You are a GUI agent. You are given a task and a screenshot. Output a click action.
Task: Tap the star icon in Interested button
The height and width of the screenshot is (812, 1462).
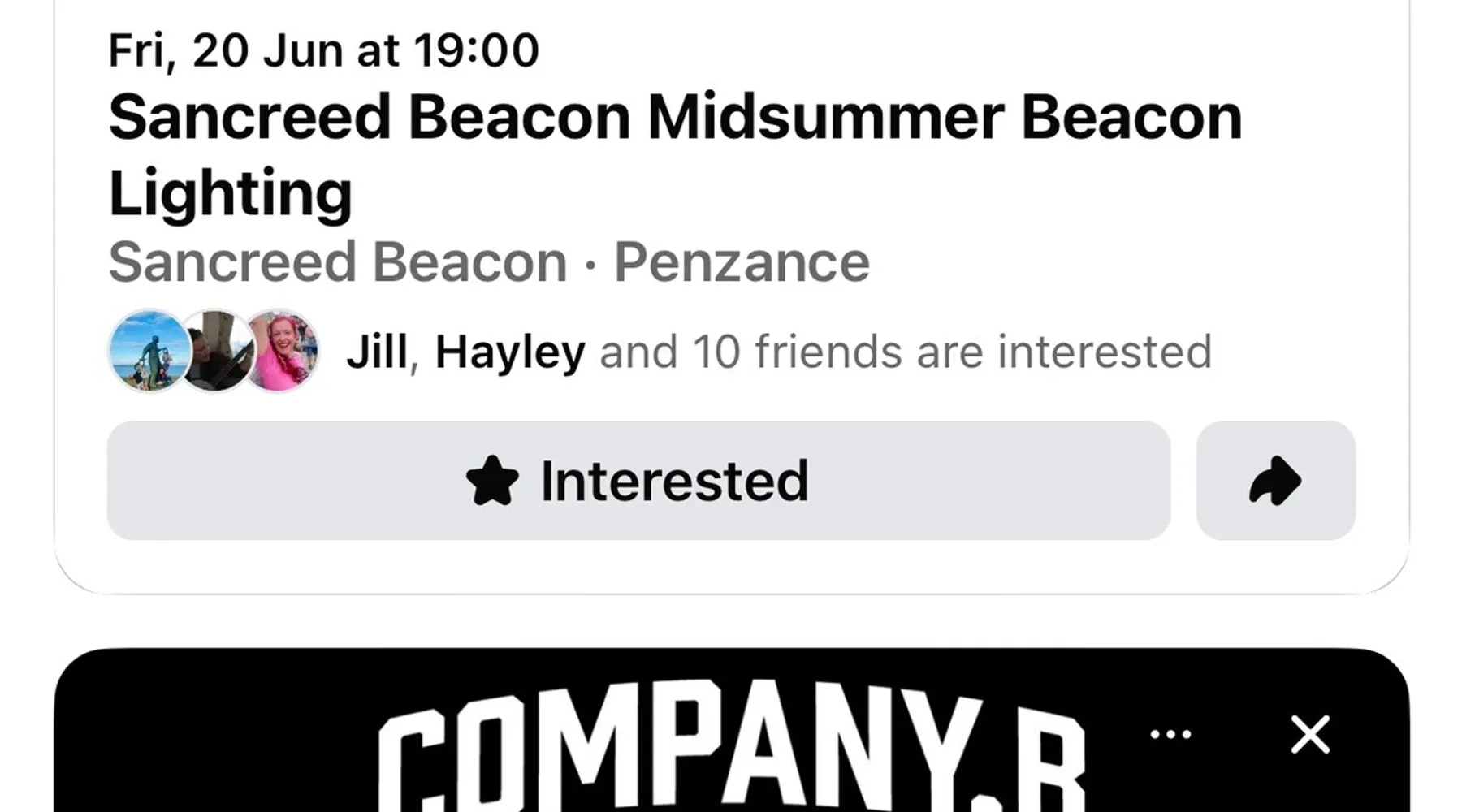pos(492,481)
